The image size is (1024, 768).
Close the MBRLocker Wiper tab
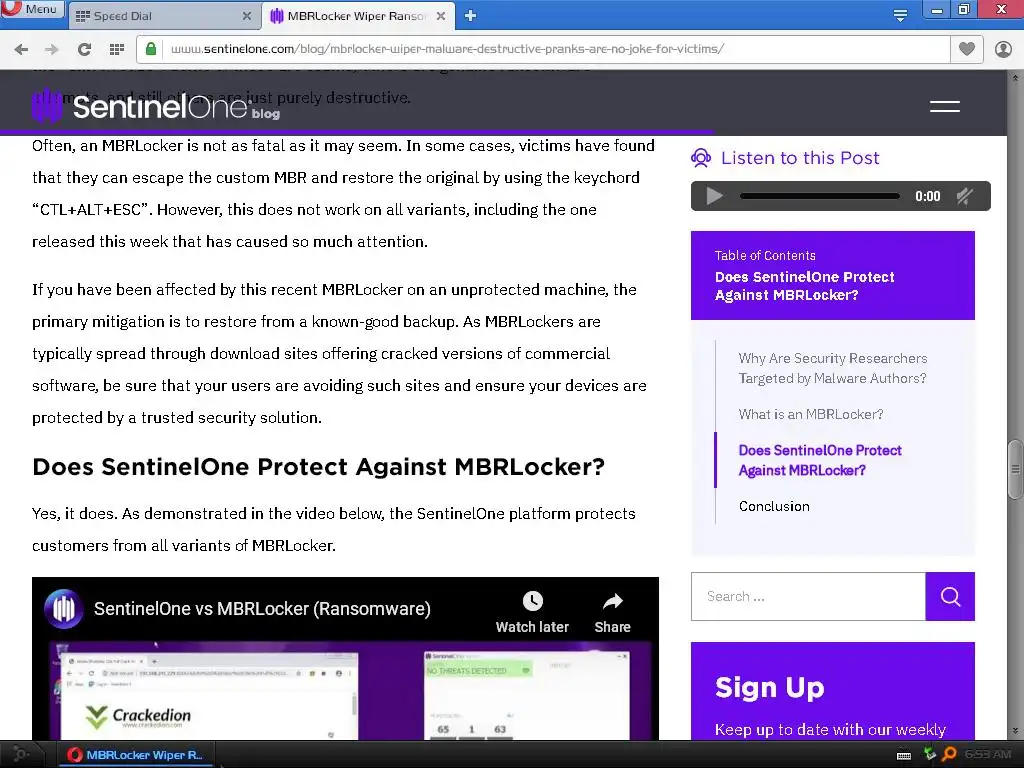click(x=441, y=16)
